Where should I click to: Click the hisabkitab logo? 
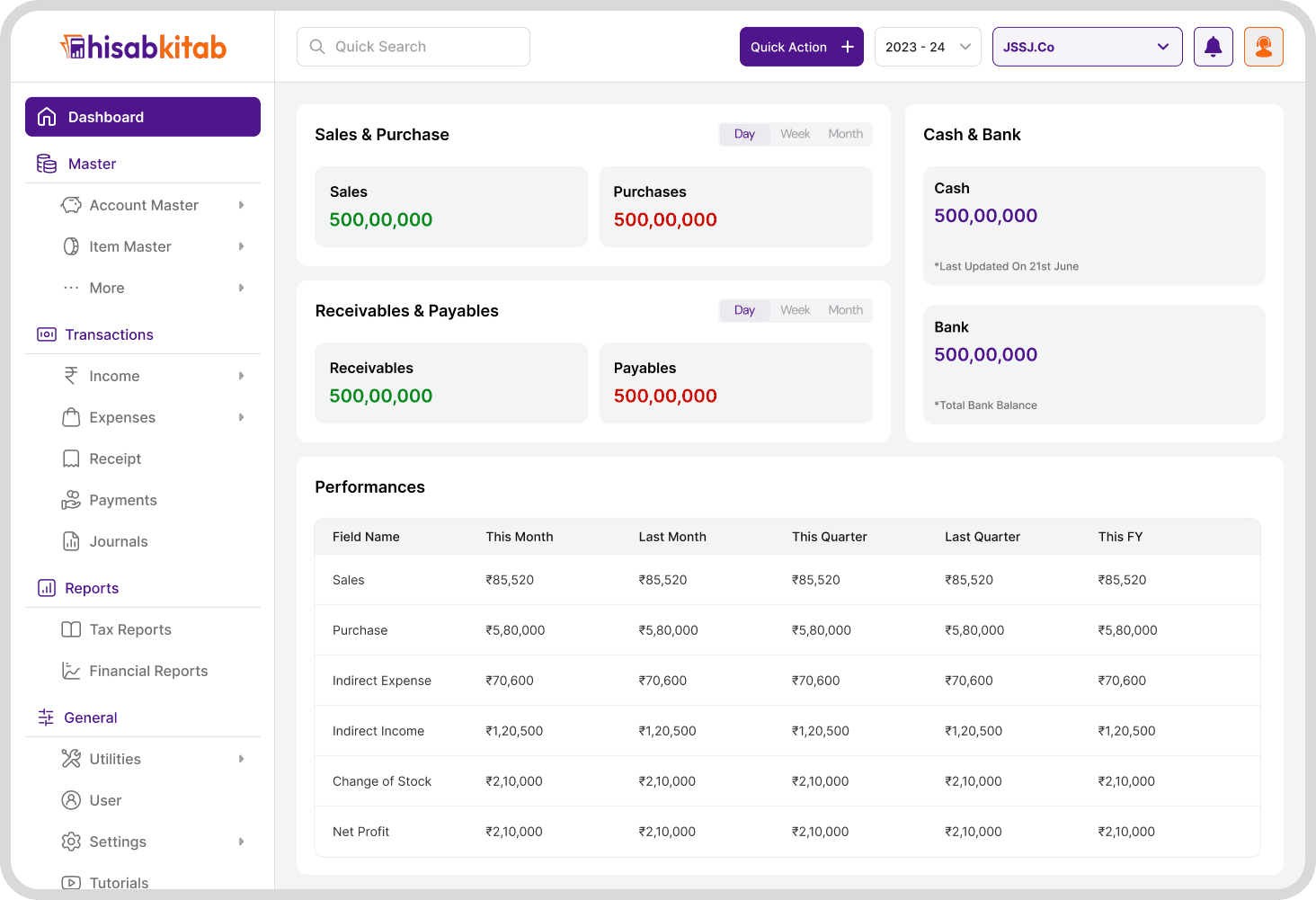tap(143, 47)
